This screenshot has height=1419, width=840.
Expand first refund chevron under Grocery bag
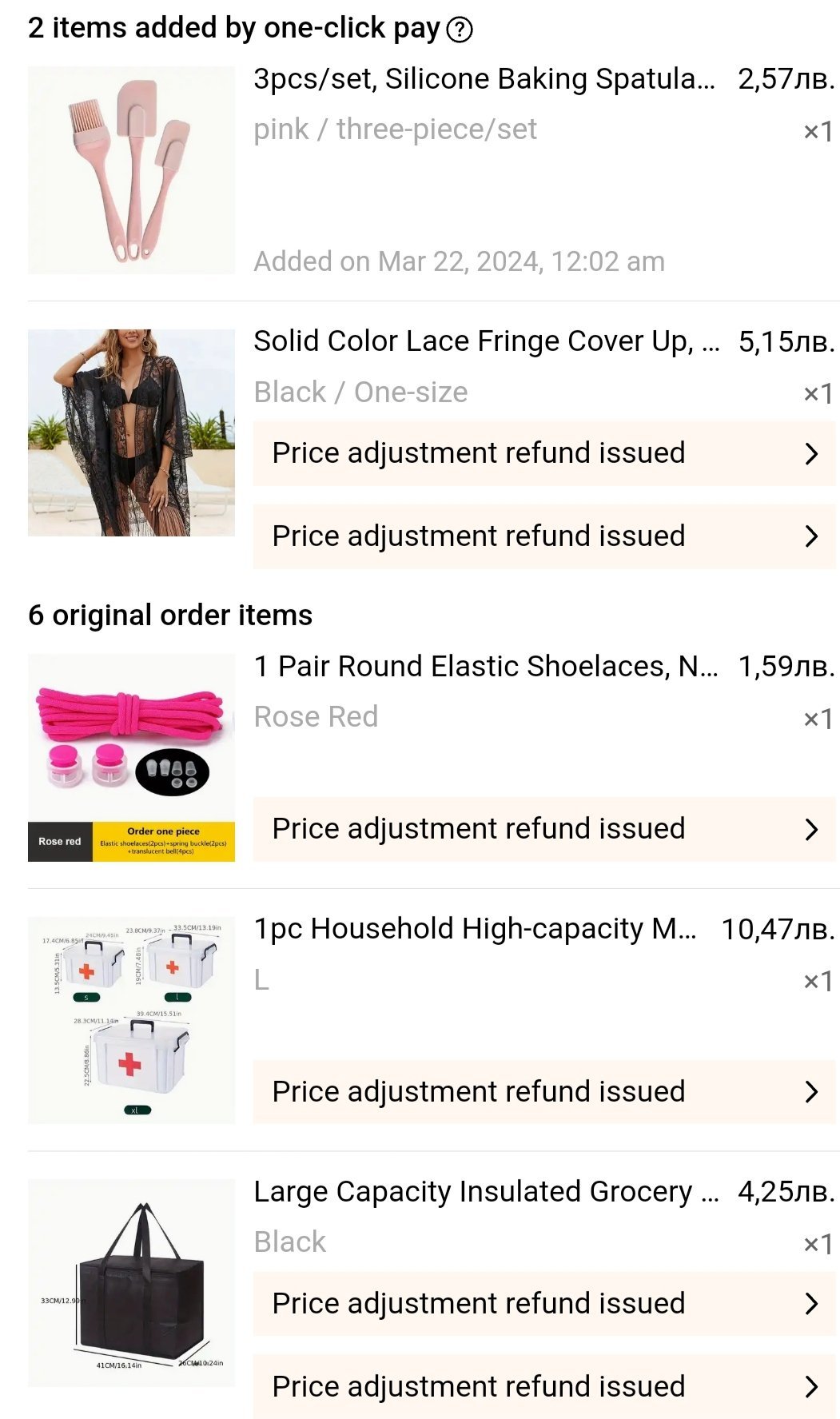point(811,1304)
